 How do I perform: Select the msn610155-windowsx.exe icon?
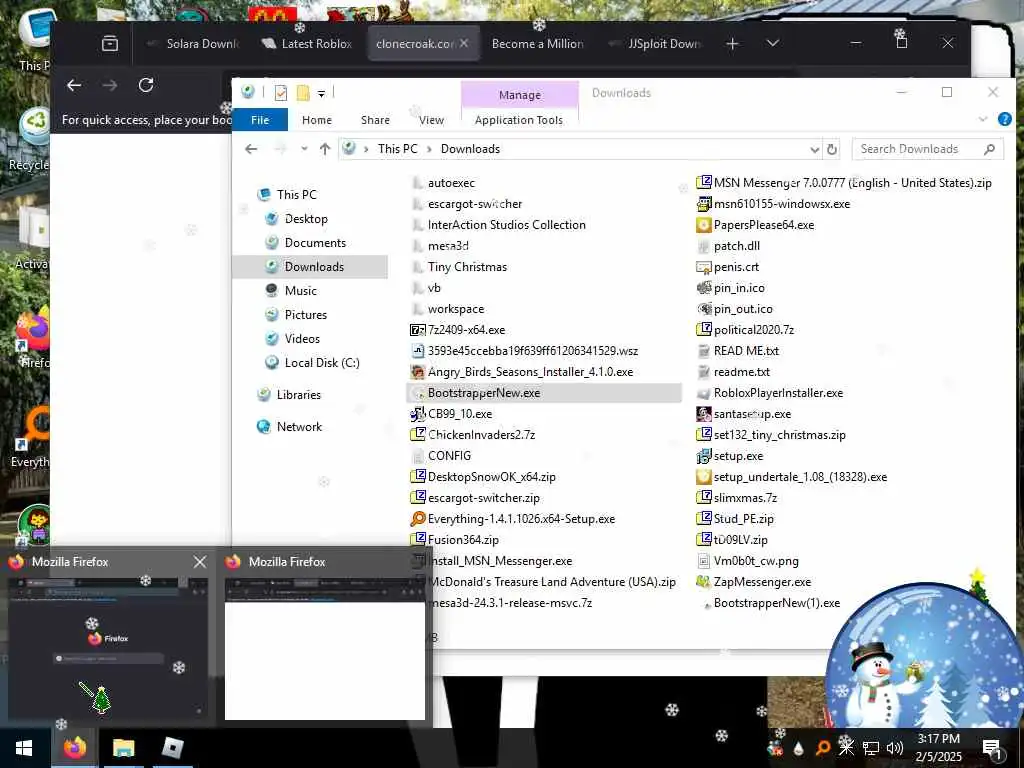pos(703,204)
